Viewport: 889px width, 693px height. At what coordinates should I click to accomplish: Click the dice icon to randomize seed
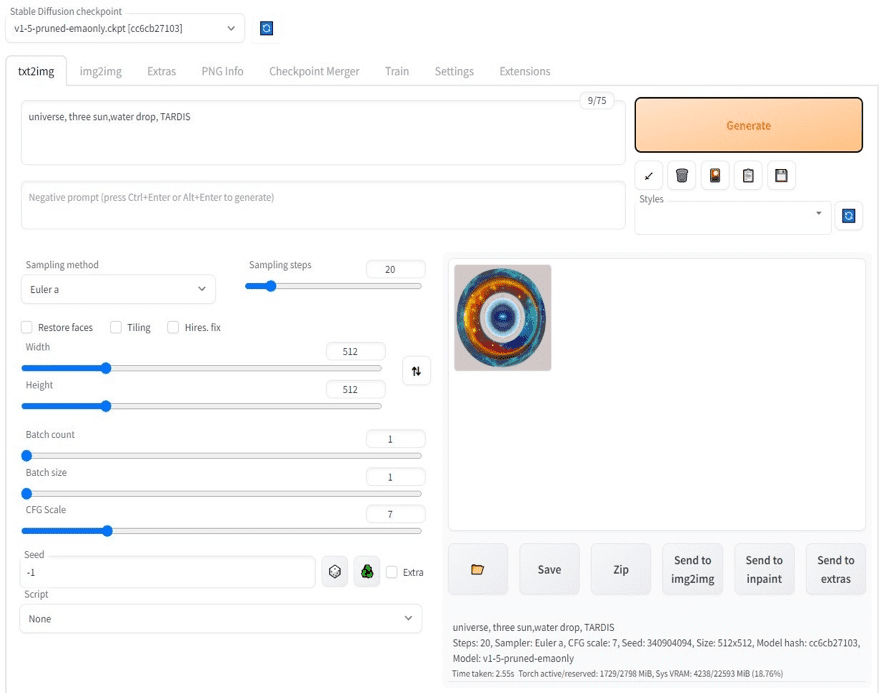point(335,571)
